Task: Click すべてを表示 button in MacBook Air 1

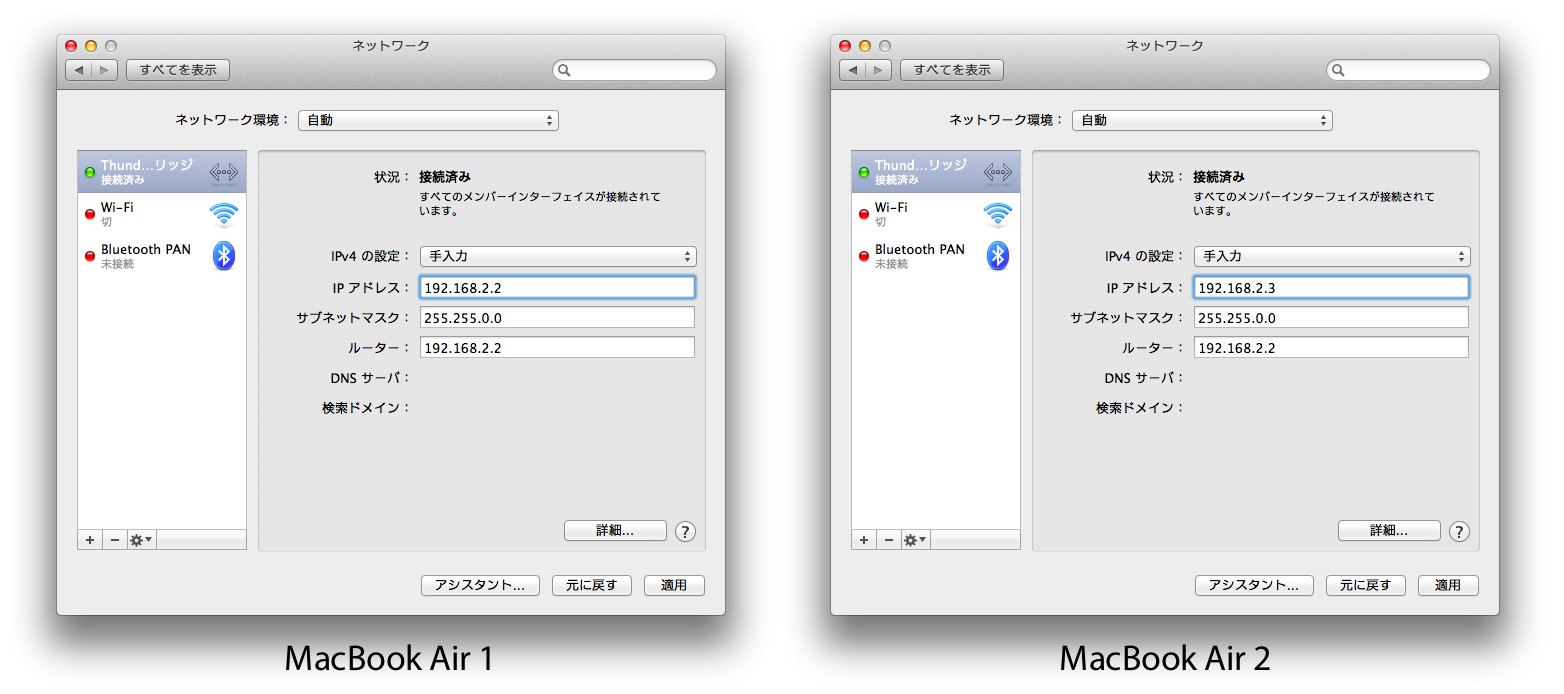Action: 178,70
